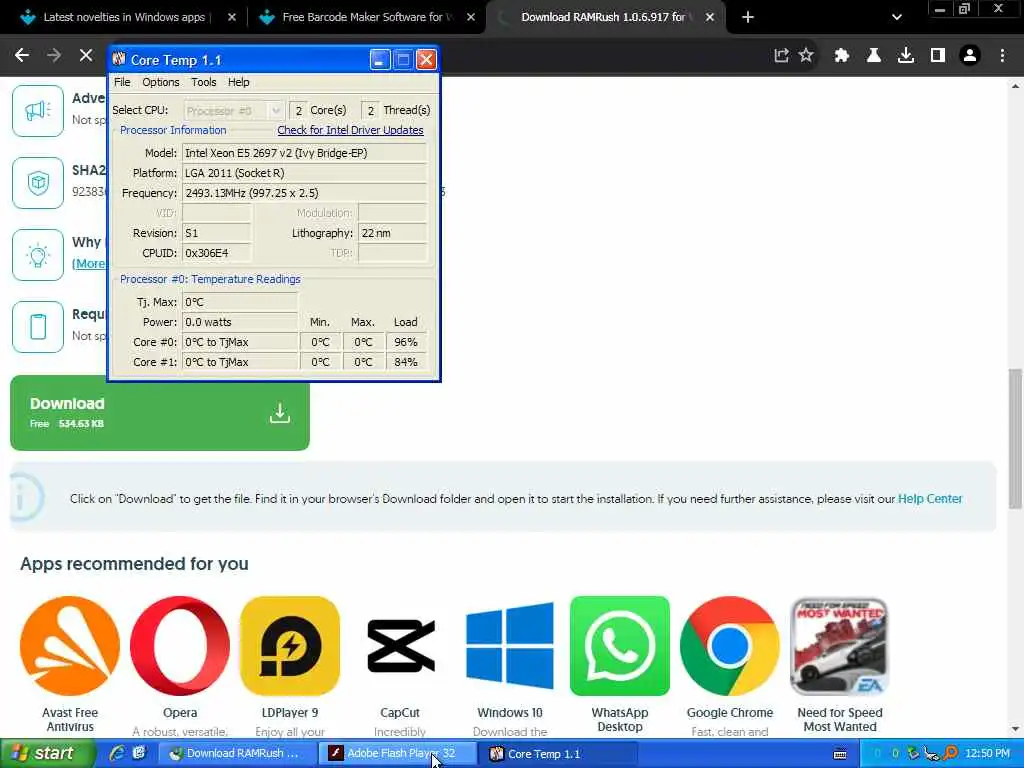Click the Frequency value 2493.13MHz

point(304,193)
